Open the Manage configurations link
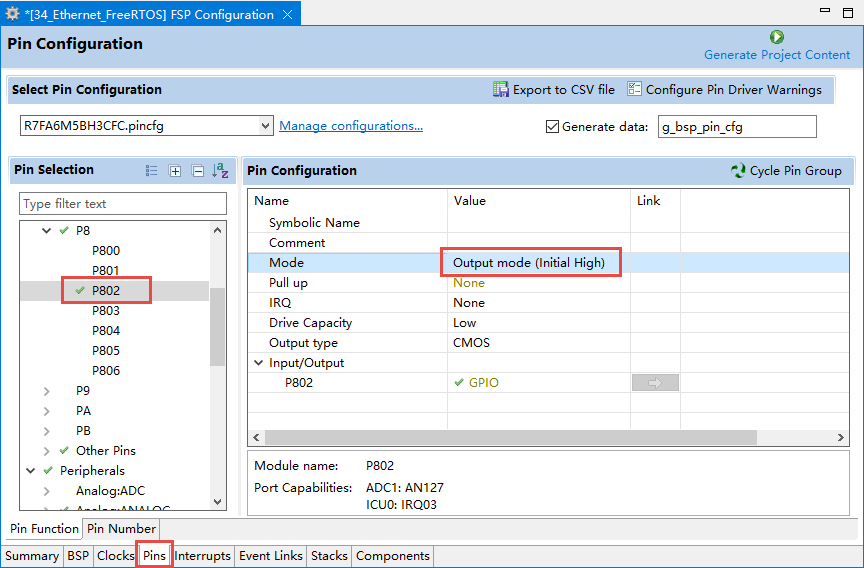 (x=351, y=126)
